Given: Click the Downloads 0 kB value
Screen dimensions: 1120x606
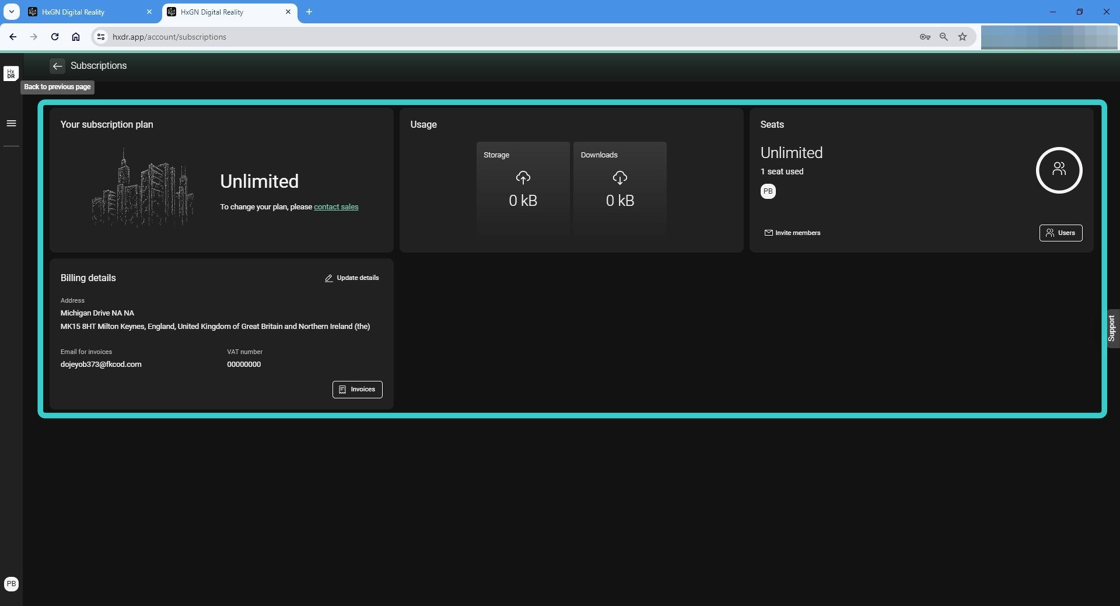Looking at the screenshot, I should click(x=620, y=201).
